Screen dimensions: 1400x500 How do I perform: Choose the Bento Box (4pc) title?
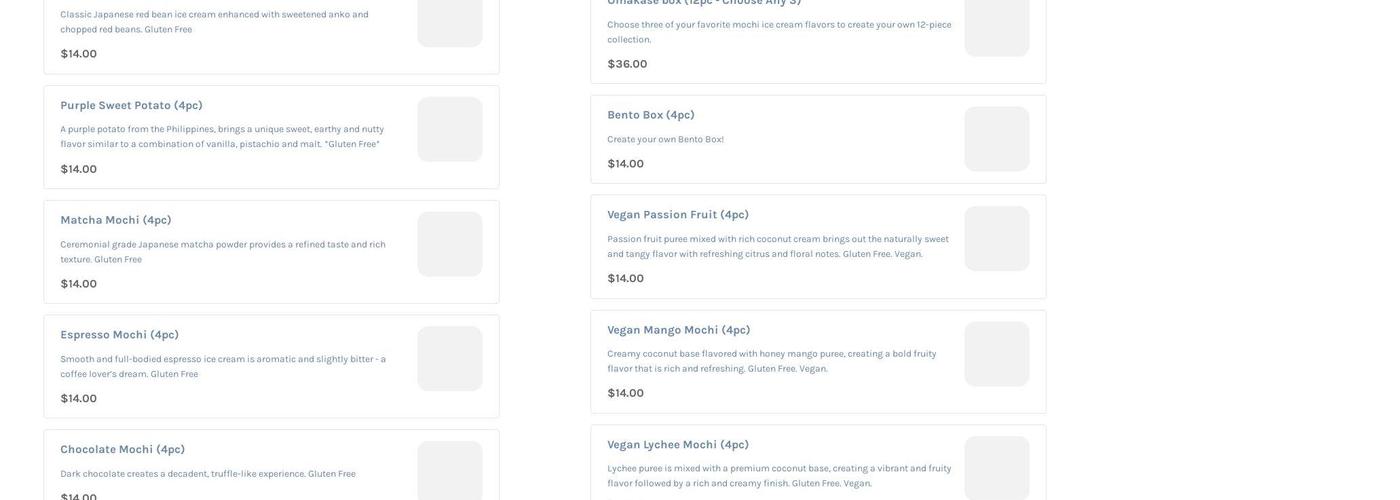pyautogui.click(x=651, y=115)
